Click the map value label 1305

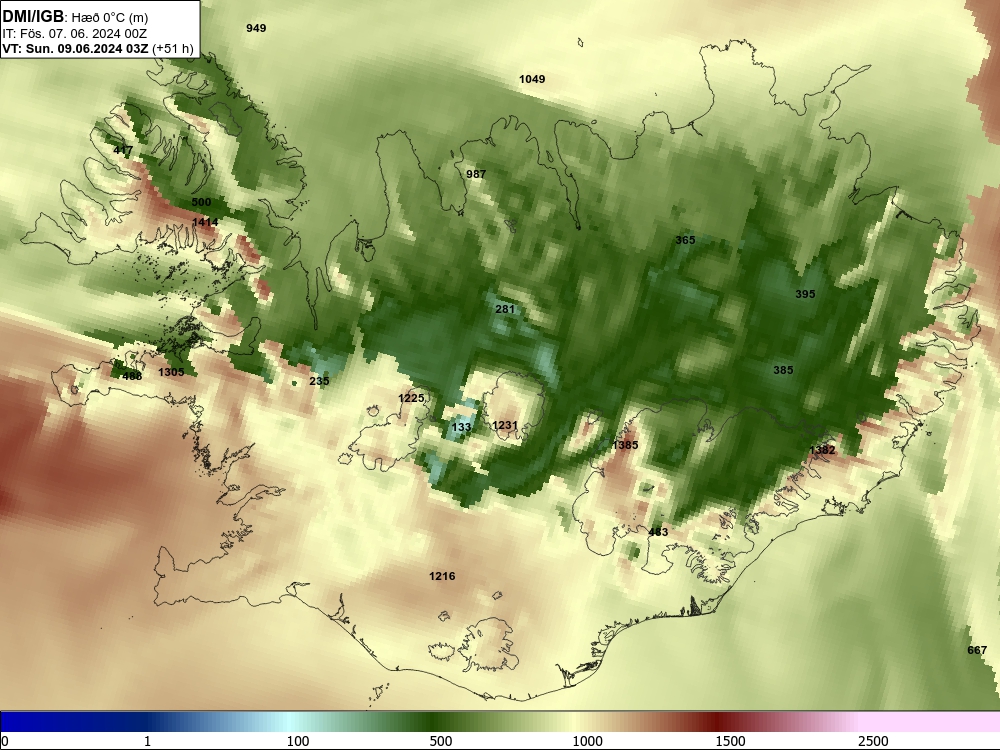point(171,372)
